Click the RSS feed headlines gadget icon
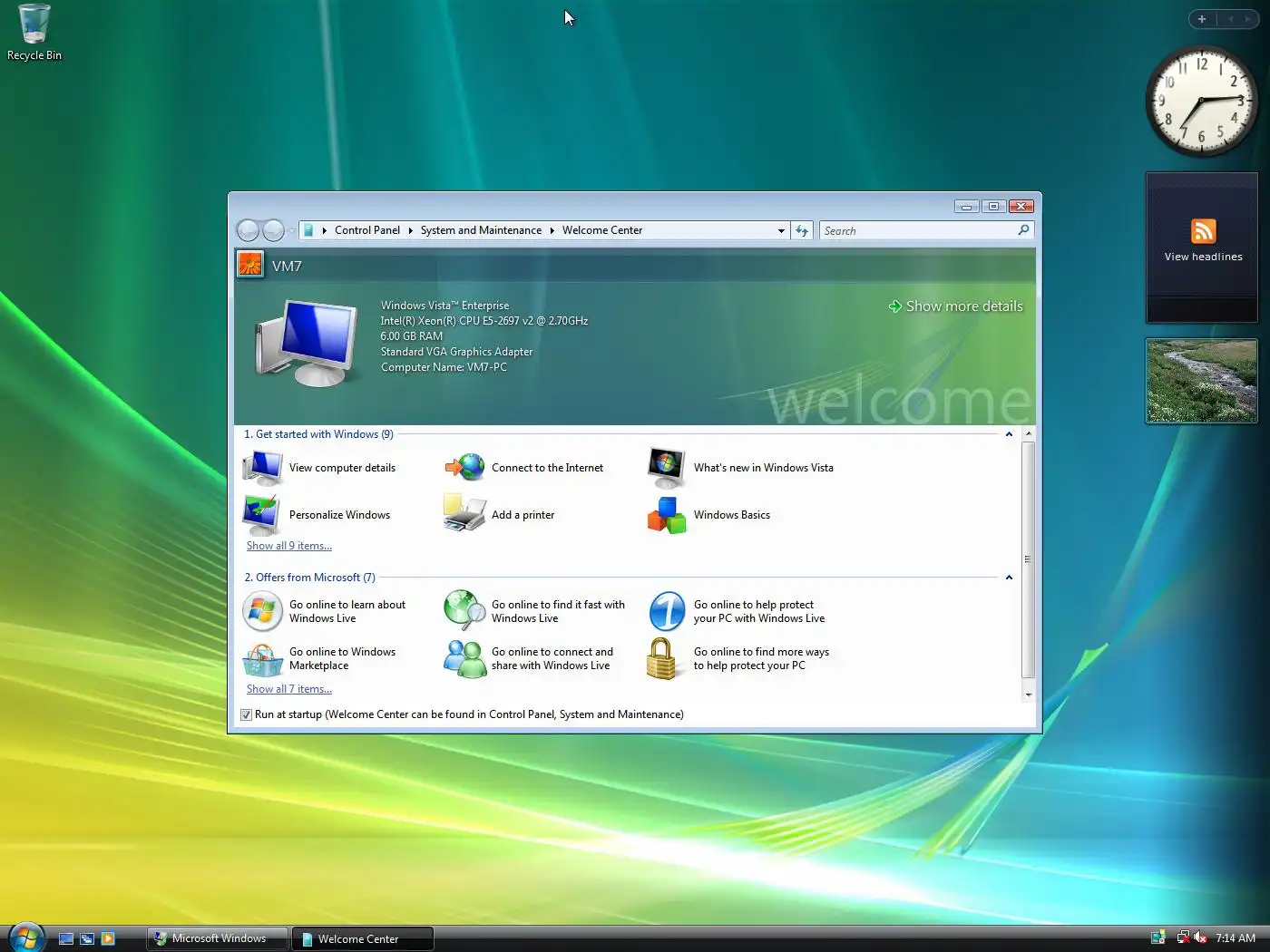 (1203, 231)
